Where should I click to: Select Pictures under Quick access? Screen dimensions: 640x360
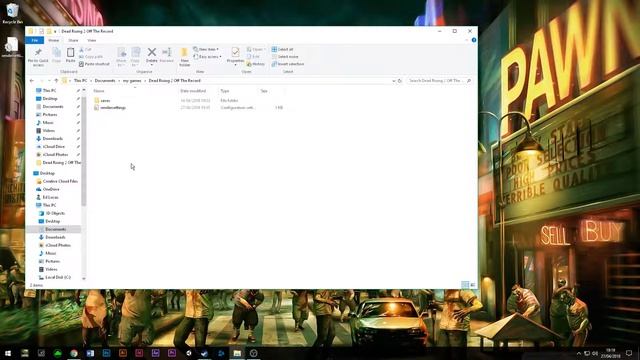50,115
